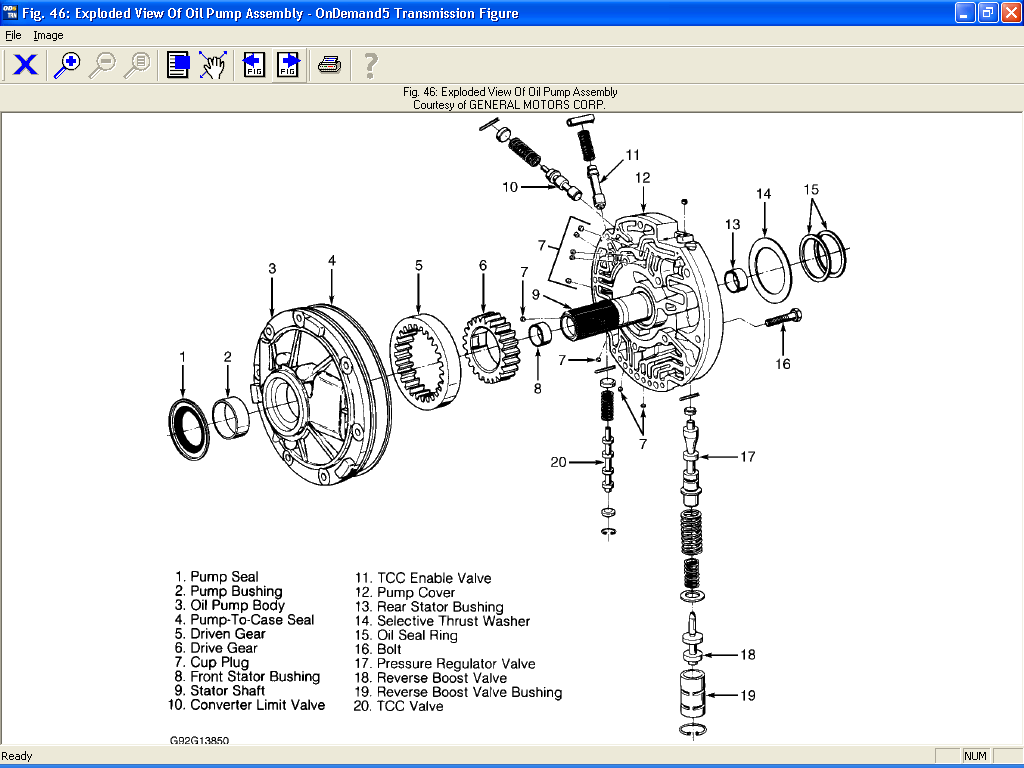This screenshot has width=1024, height=768.
Task: Click callout number 14 in the diagram
Action: click(x=763, y=194)
